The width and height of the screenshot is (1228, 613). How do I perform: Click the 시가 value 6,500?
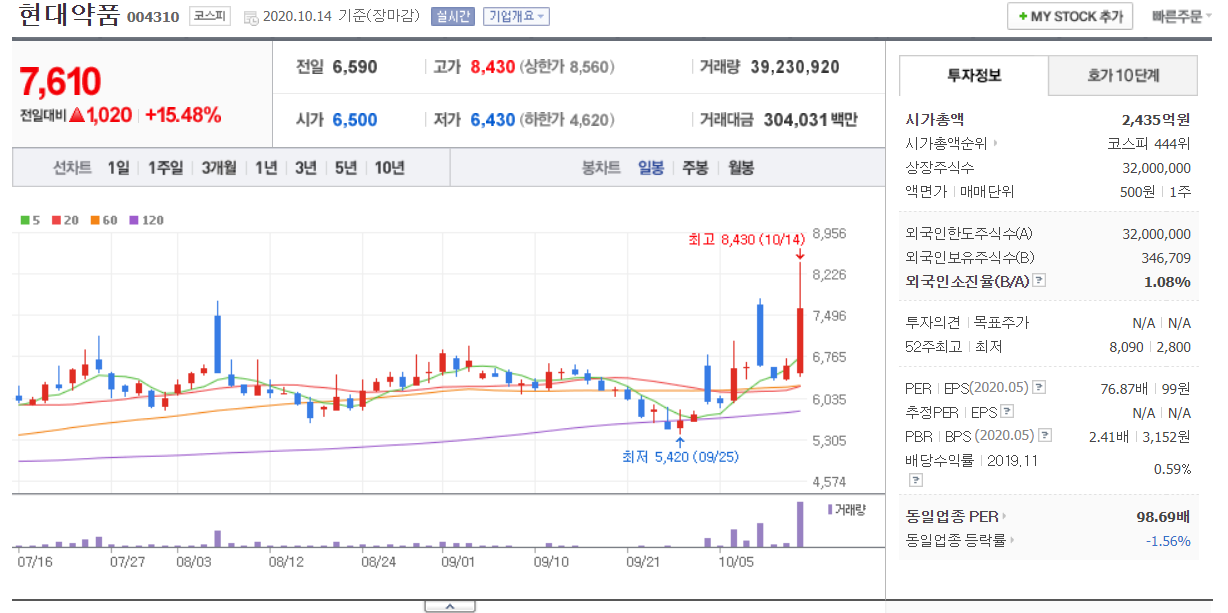tap(355, 120)
